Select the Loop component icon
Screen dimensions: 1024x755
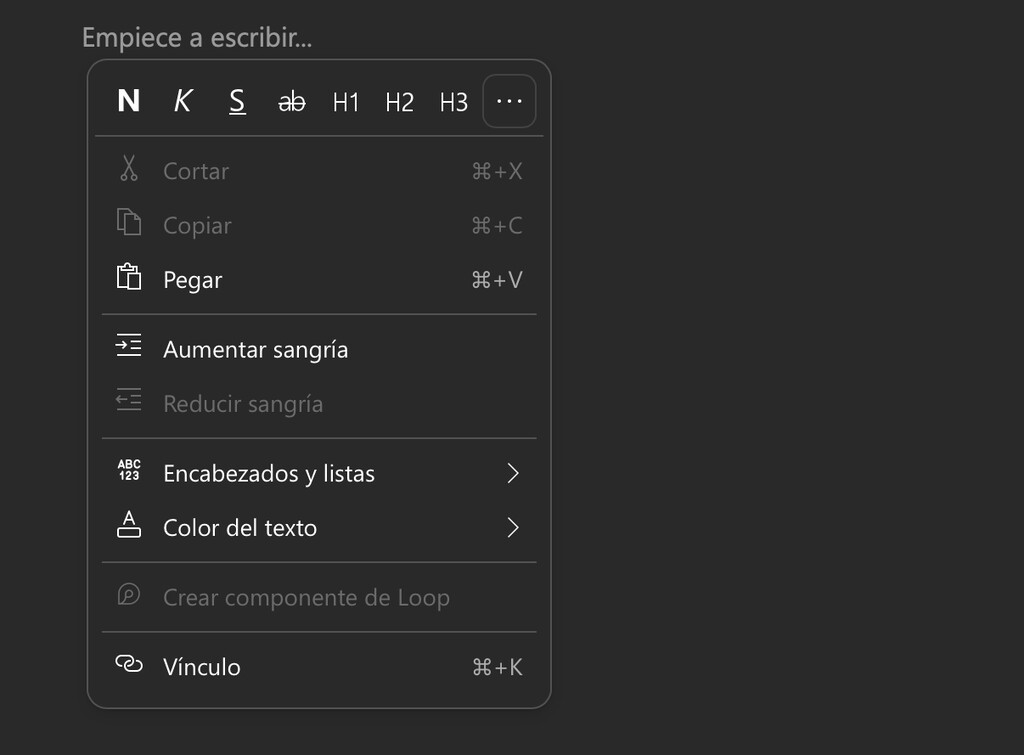coord(128,596)
